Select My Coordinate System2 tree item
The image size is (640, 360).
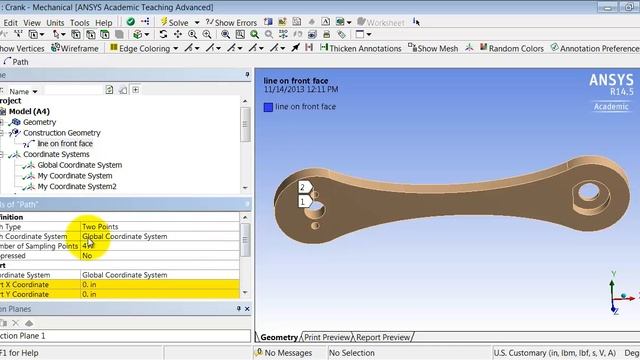[77, 186]
